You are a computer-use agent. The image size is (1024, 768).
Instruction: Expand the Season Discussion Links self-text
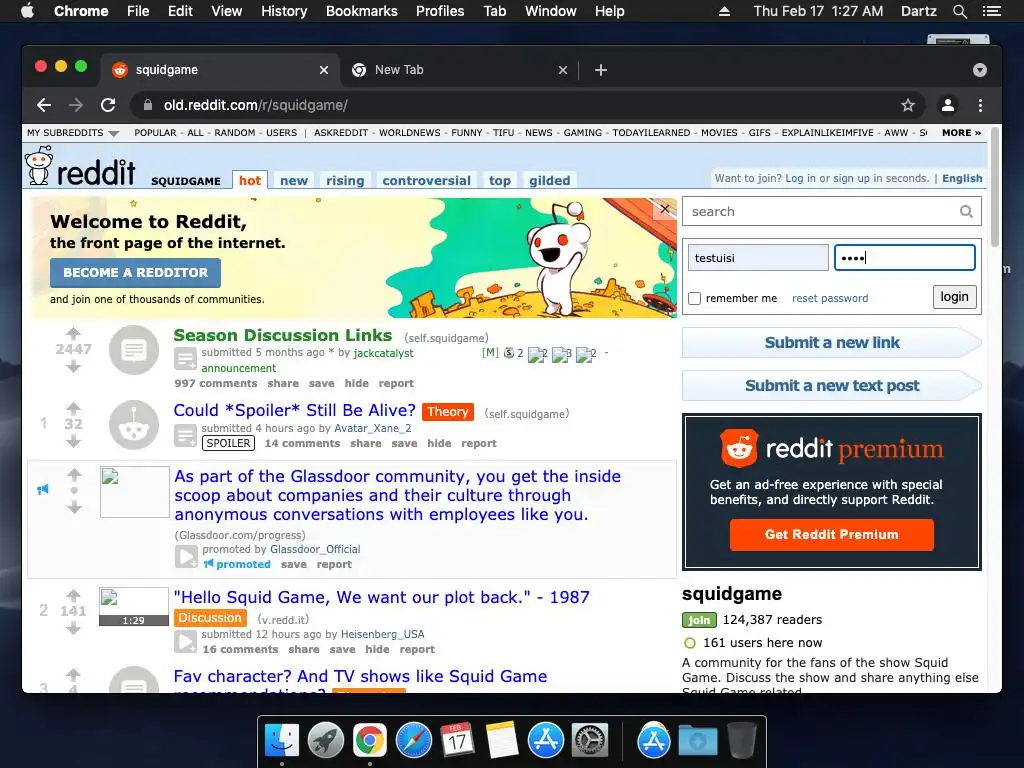[x=185, y=359]
